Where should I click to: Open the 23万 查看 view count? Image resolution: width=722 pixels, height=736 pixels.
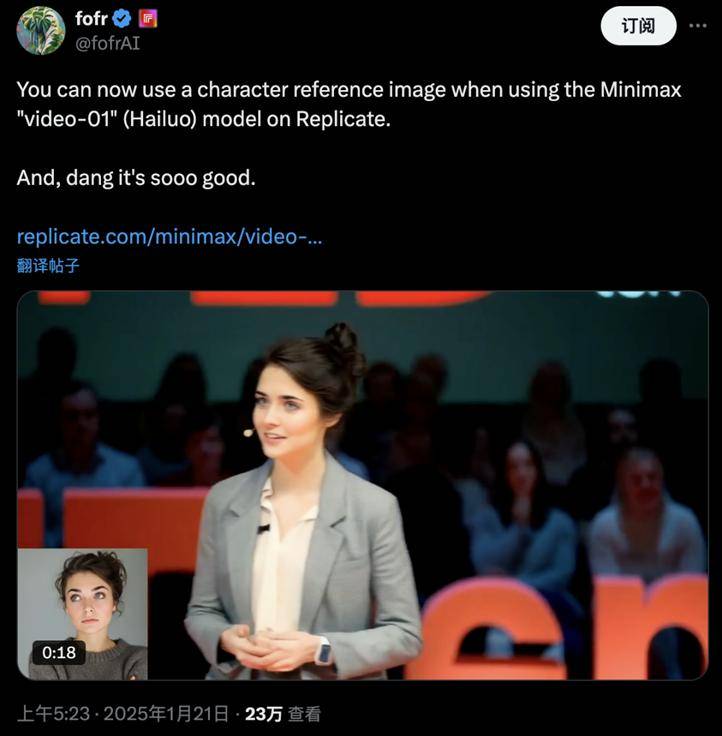[x=283, y=714]
